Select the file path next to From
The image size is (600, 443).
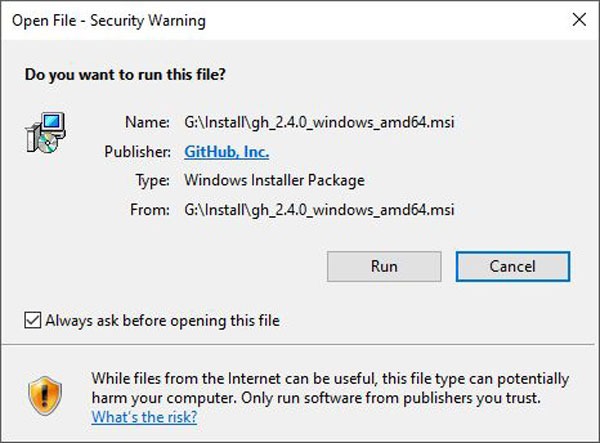pyautogui.click(x=320, y=209)
